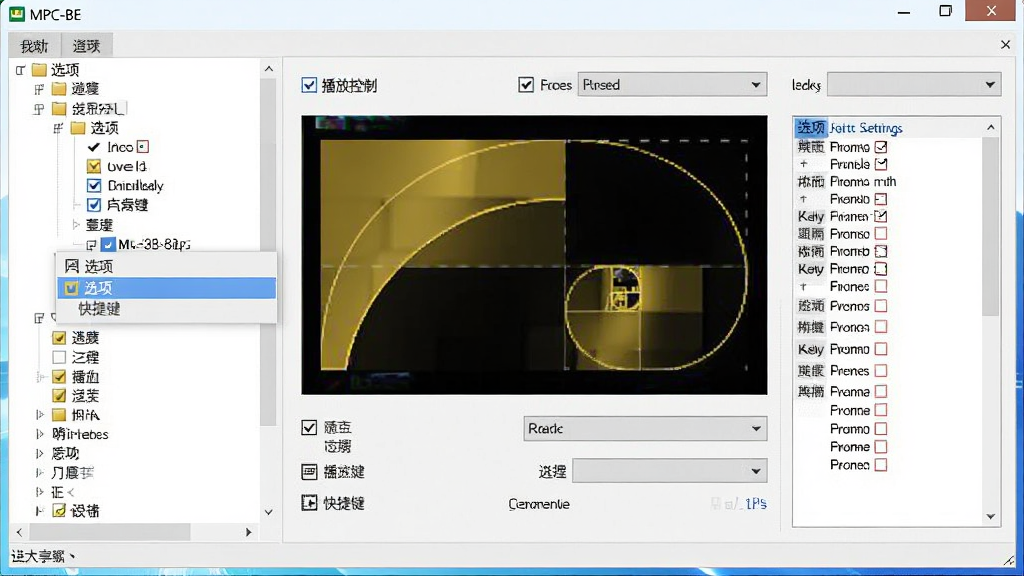Toggle the Froes checkbox
This screenshot has height=576, width=1024.
(x=526, y=85)
